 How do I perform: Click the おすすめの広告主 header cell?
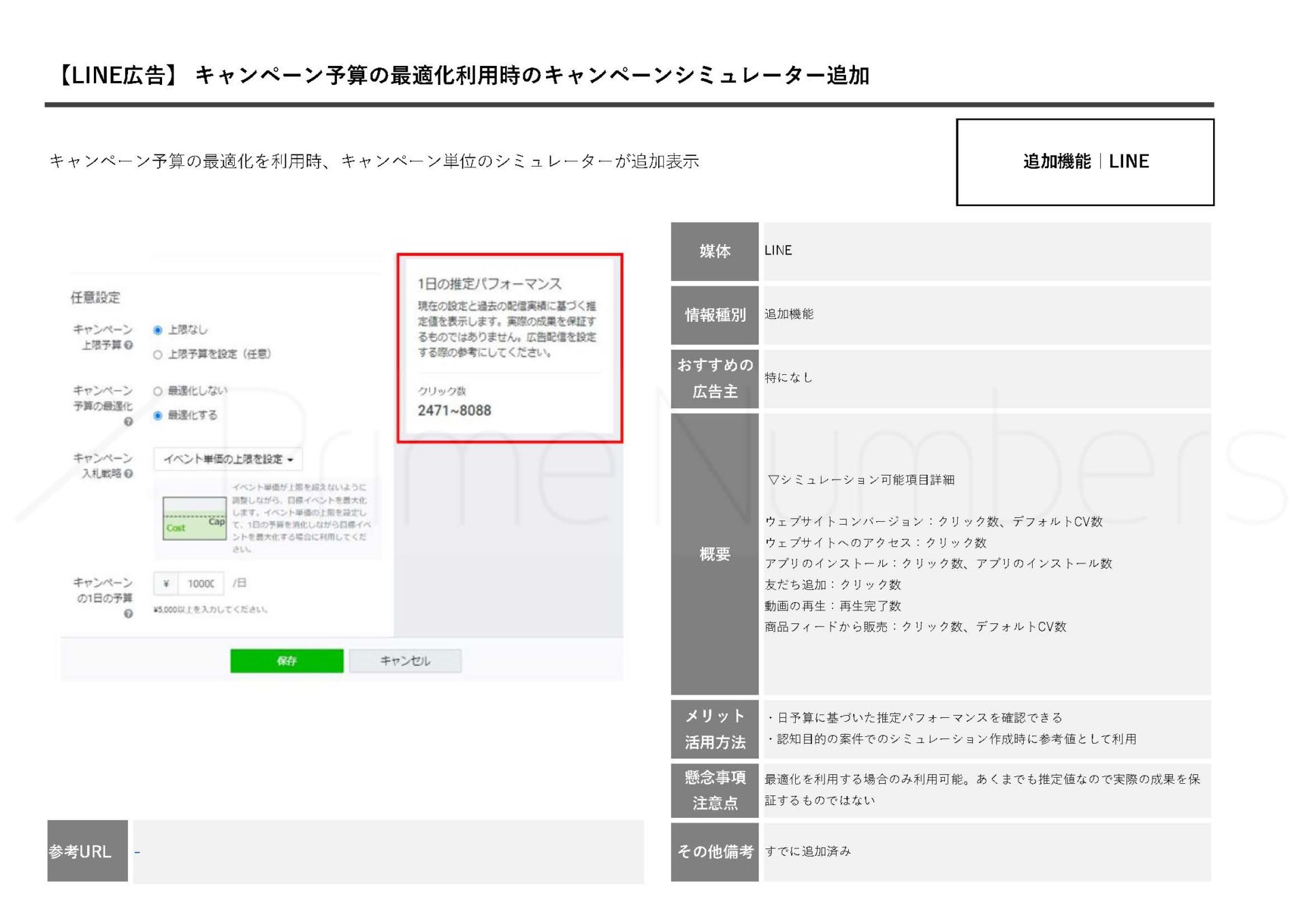(x=715, y=378)
